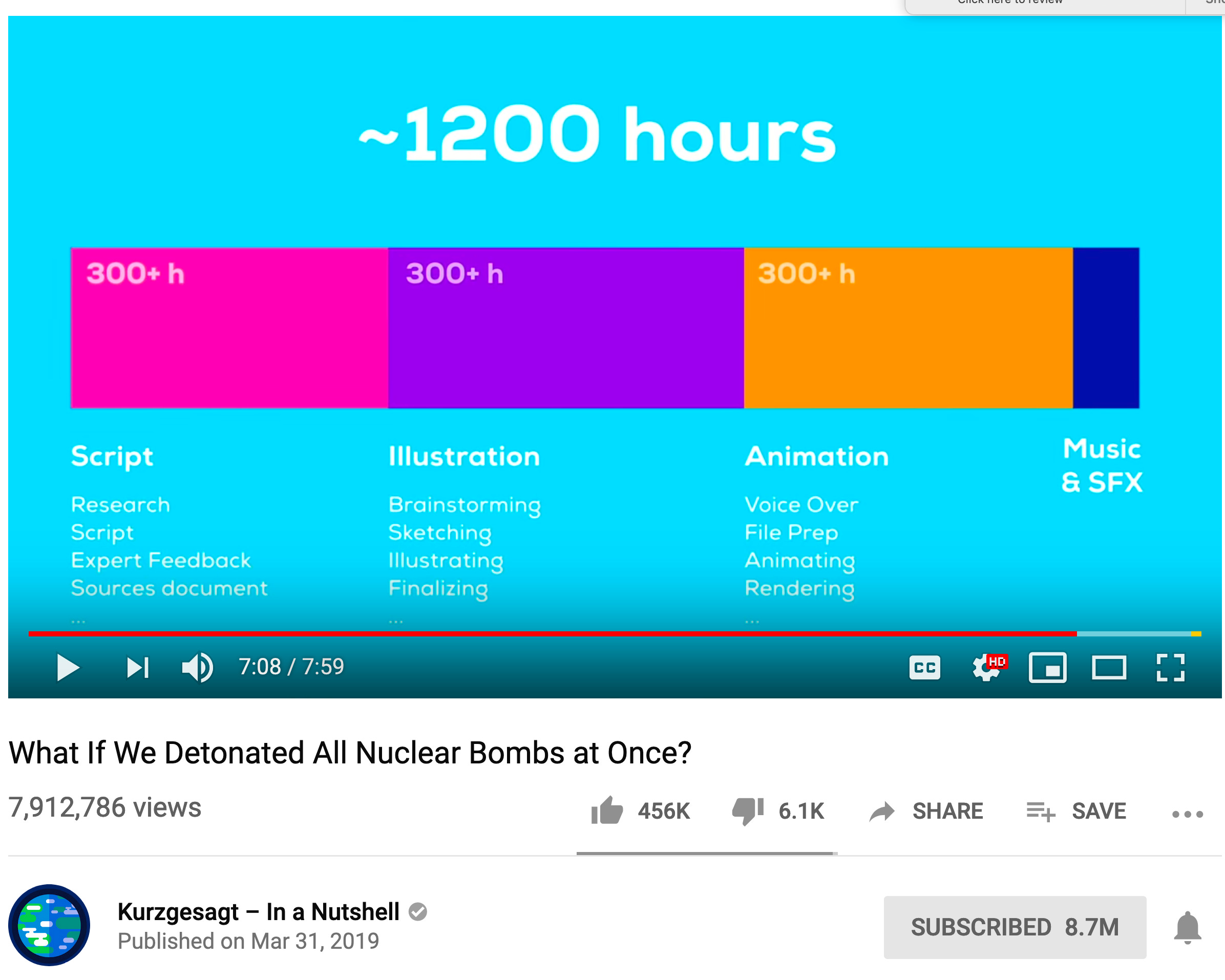This screenshot has width=1225, height=980.
Task: Switch to theater mode
Action: point(1109,668)
